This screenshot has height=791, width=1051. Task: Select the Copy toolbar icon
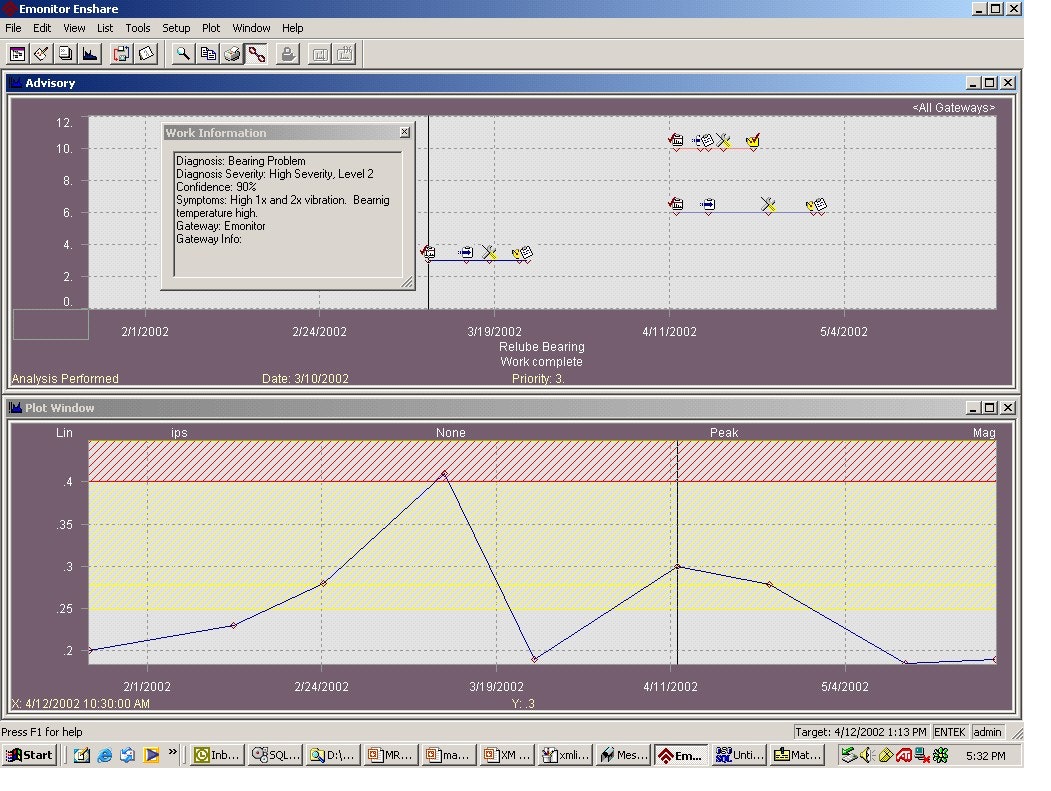coord(209,54)
